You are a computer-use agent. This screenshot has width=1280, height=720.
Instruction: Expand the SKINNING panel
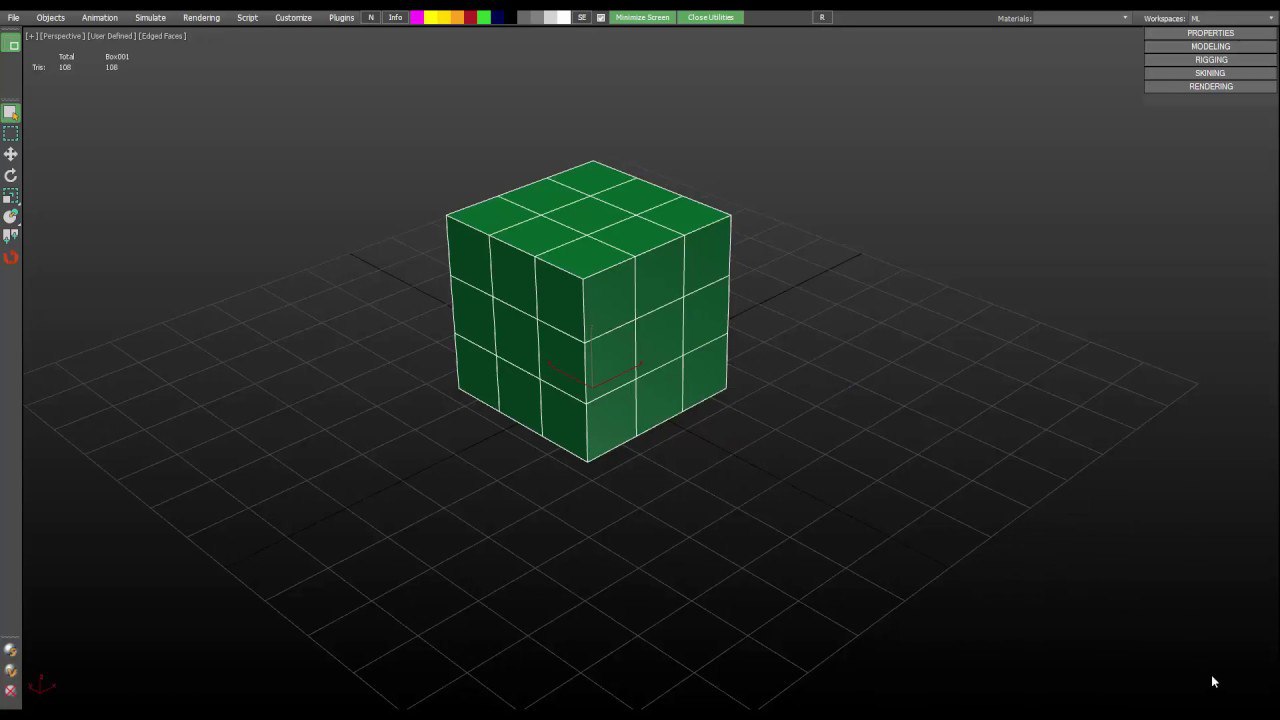1210,73
